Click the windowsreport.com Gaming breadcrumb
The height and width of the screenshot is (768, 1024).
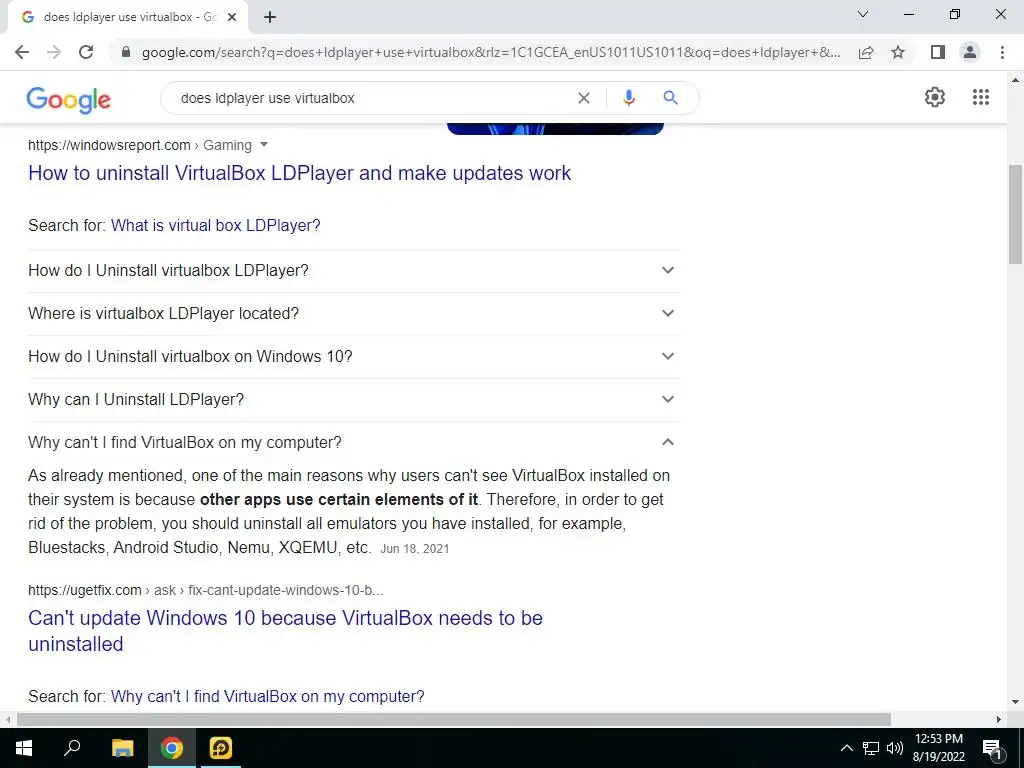tap(140, 145)
